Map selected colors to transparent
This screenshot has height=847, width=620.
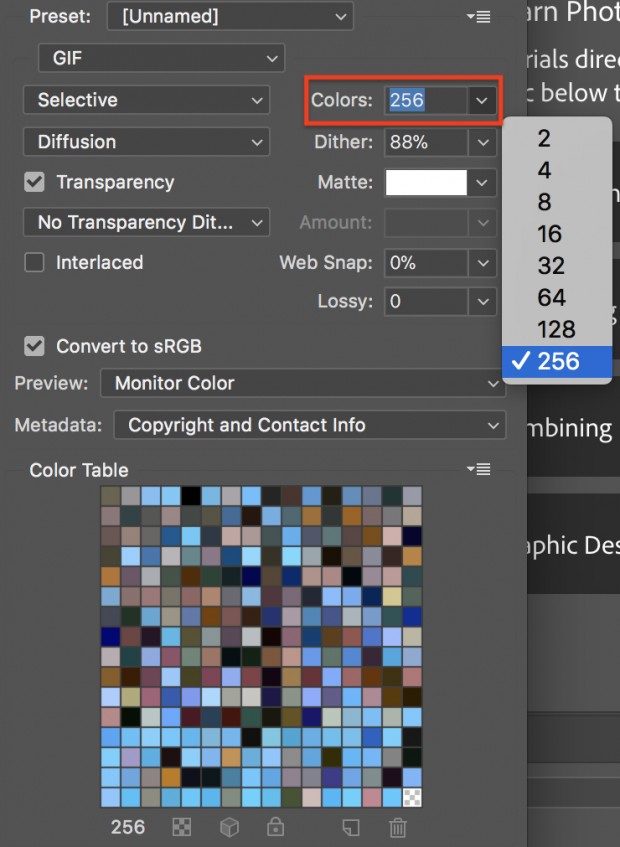pos(183,827)
